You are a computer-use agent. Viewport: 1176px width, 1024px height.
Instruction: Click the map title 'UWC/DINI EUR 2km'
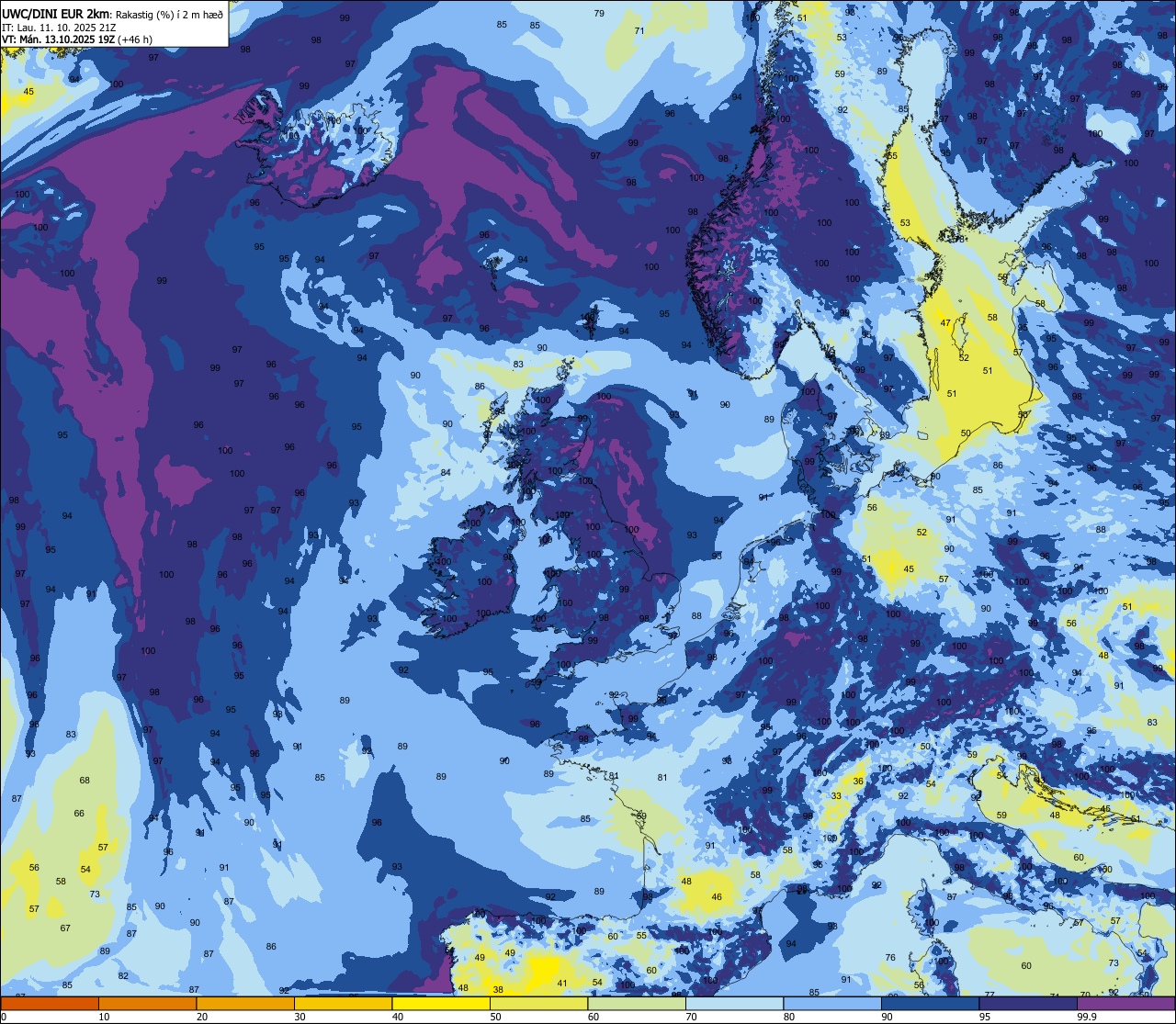(56, 13)
